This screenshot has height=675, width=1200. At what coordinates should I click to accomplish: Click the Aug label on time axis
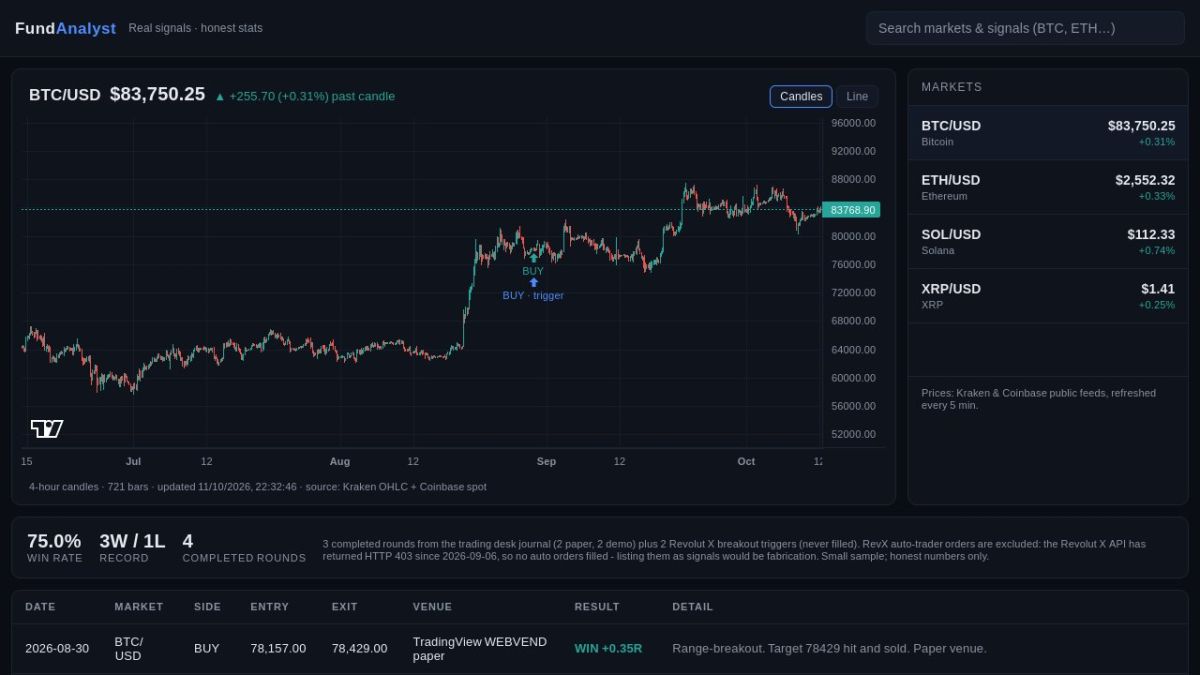pyautogui.click(x=340, y=461)
